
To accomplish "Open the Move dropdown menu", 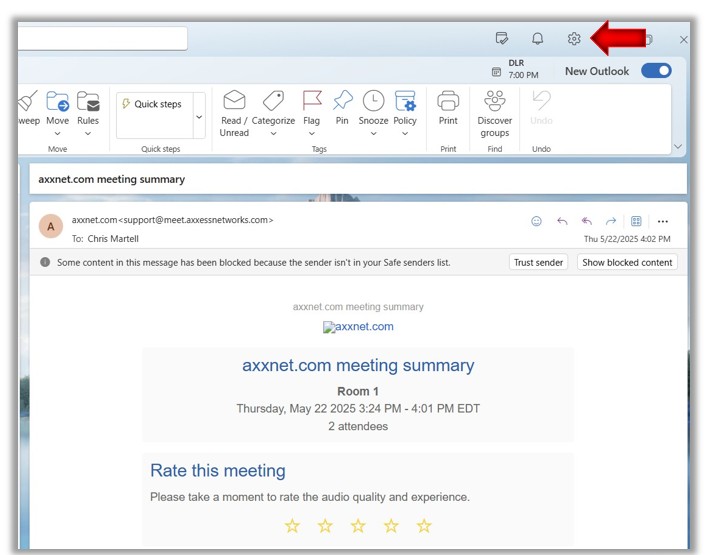I will (57, 132).
